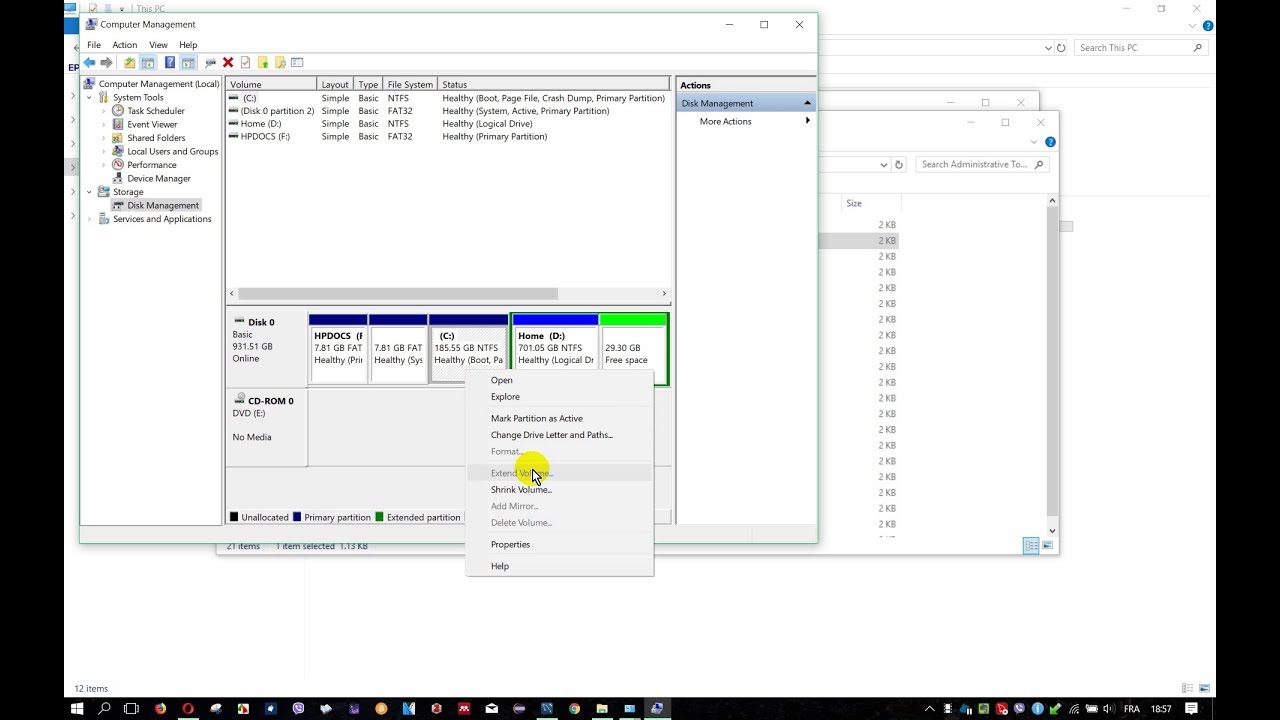Select the HPDOCS partition block on Disk 0
This screenshot has height=720, width=1280.
[338, 349]
